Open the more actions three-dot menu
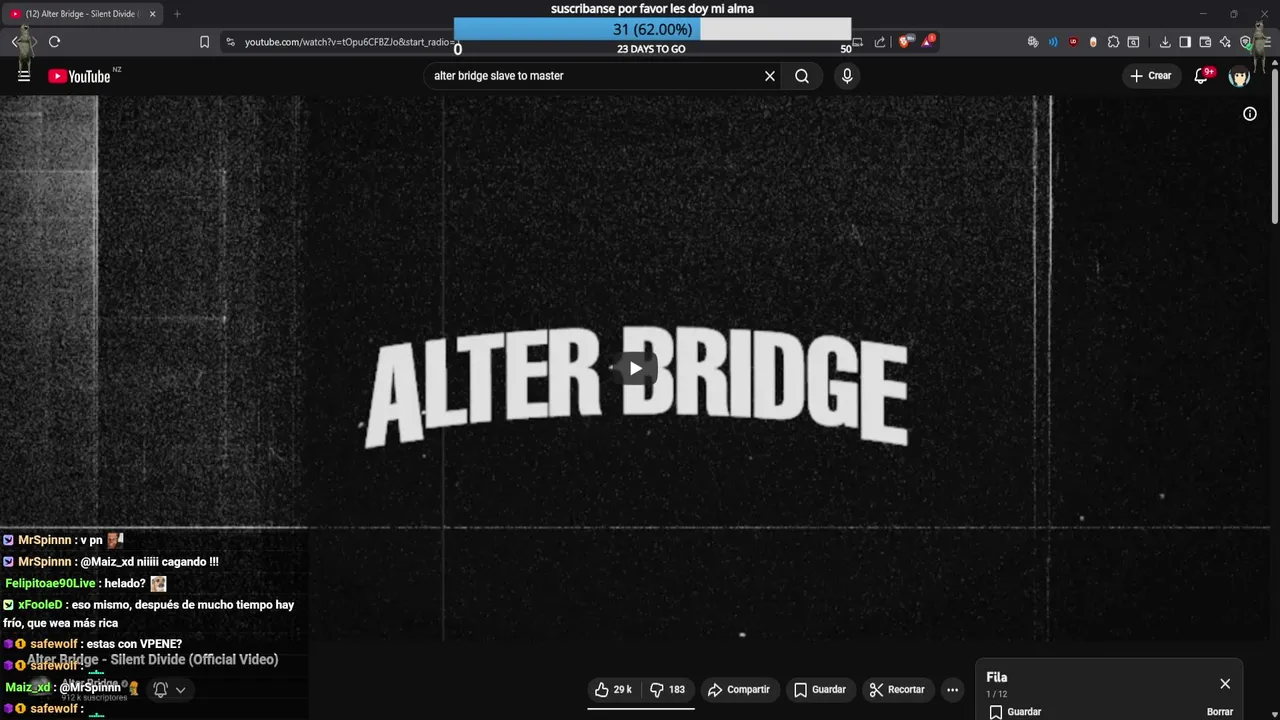This screenshot has width=1280, height=720. click(953, 690)
